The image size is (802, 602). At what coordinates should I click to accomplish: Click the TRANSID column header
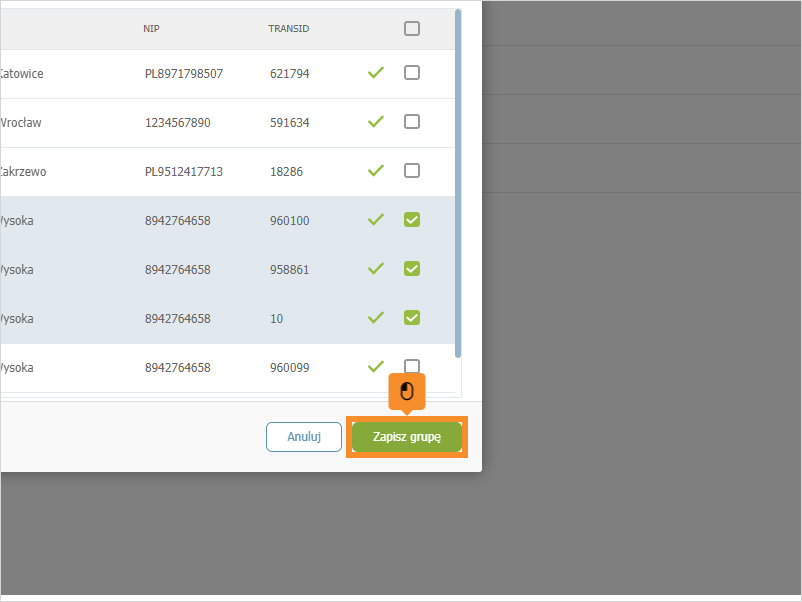(288, 29)
